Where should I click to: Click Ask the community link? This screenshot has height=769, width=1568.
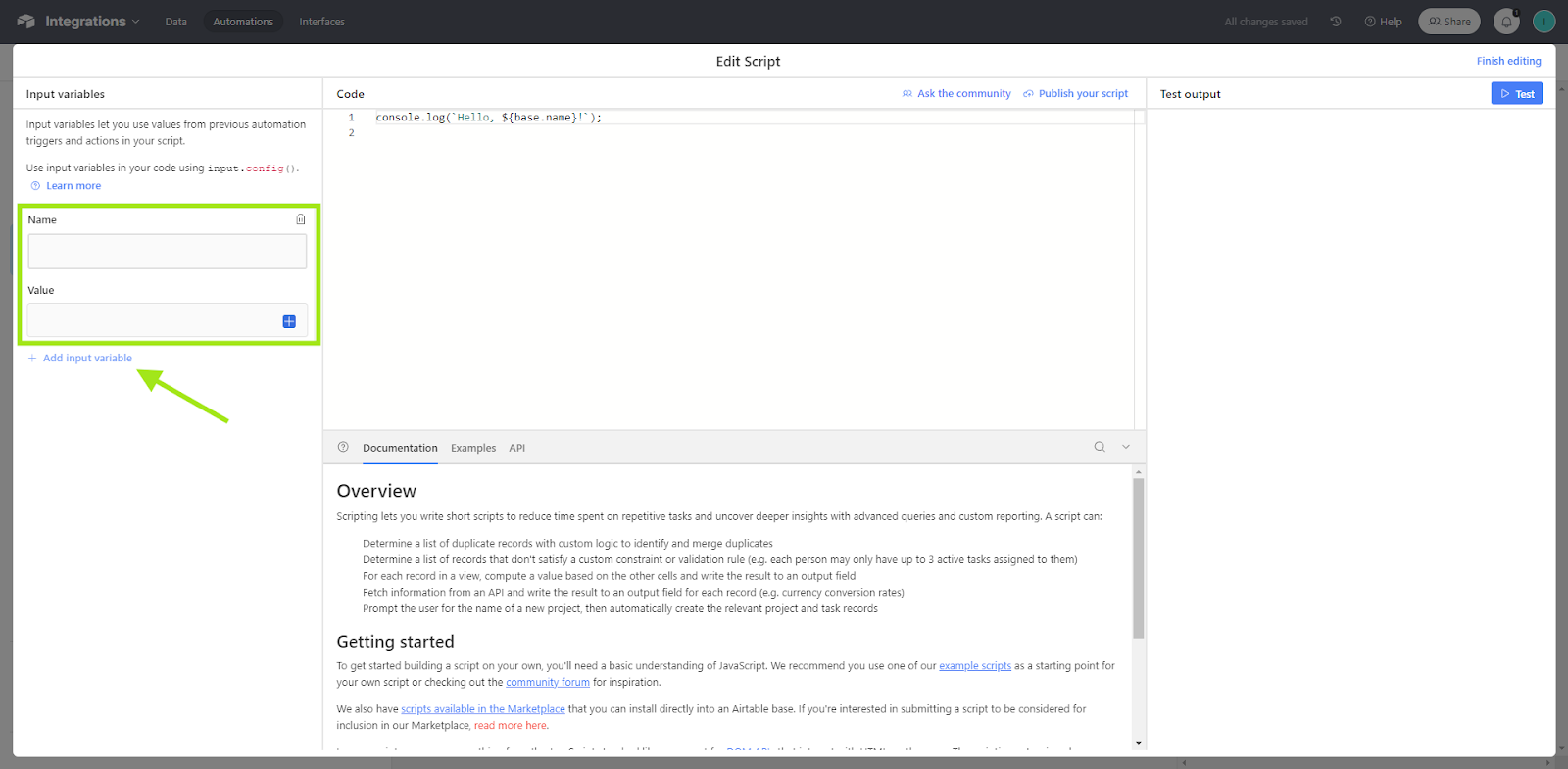pos(956,94)
